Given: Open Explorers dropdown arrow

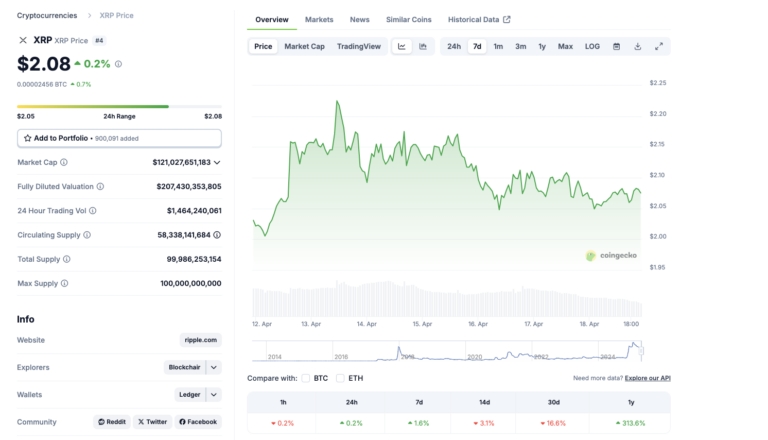Looking at the screenshot, I should click(x=214, y=367).
